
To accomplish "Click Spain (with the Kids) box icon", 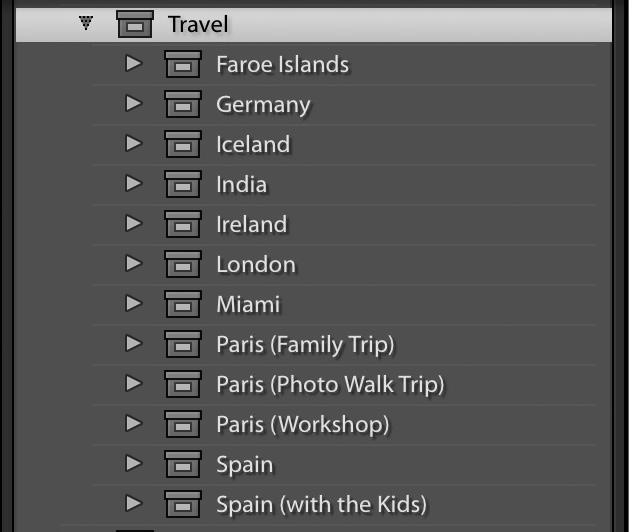I will tap(183, 504).
